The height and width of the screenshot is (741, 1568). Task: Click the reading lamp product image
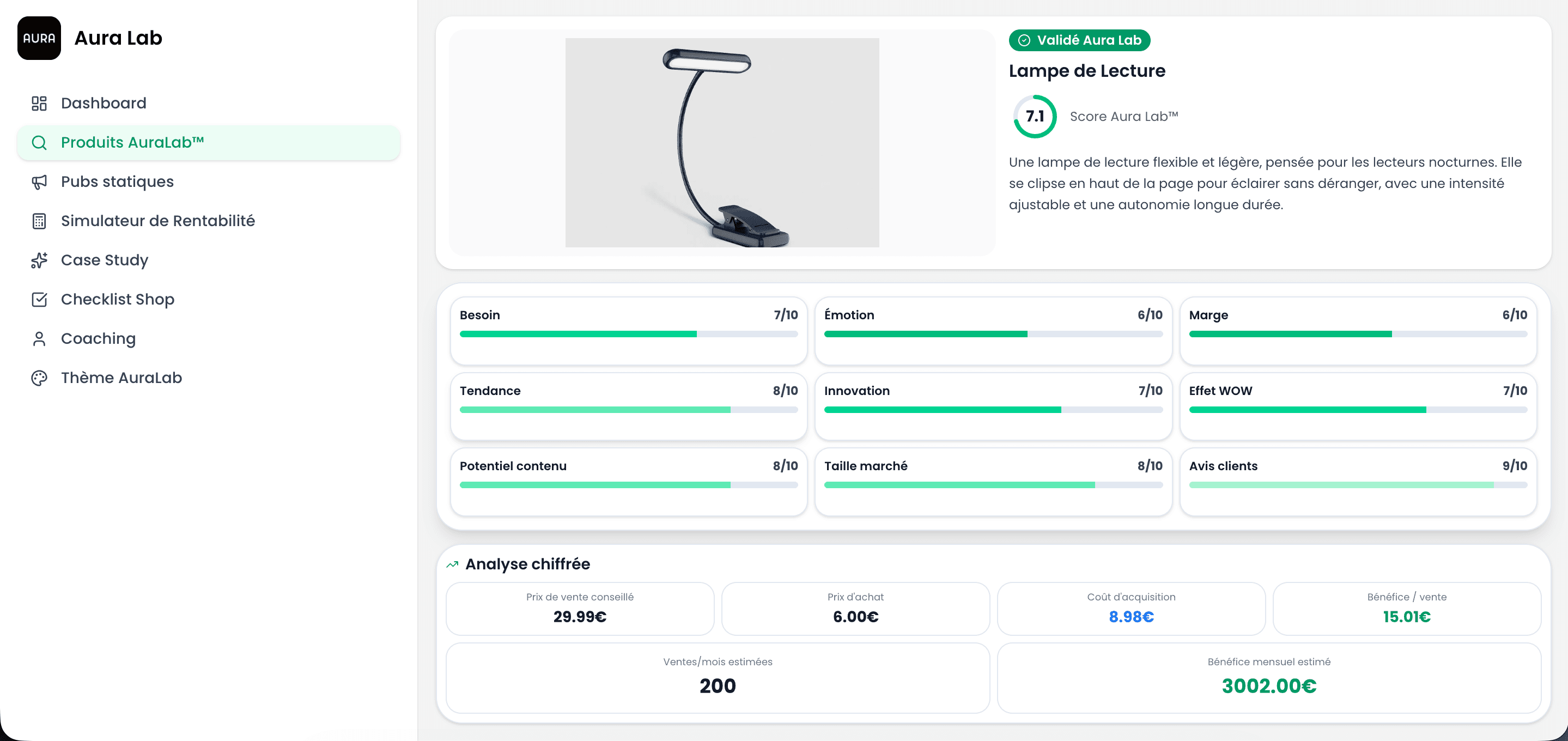[722, 142]
